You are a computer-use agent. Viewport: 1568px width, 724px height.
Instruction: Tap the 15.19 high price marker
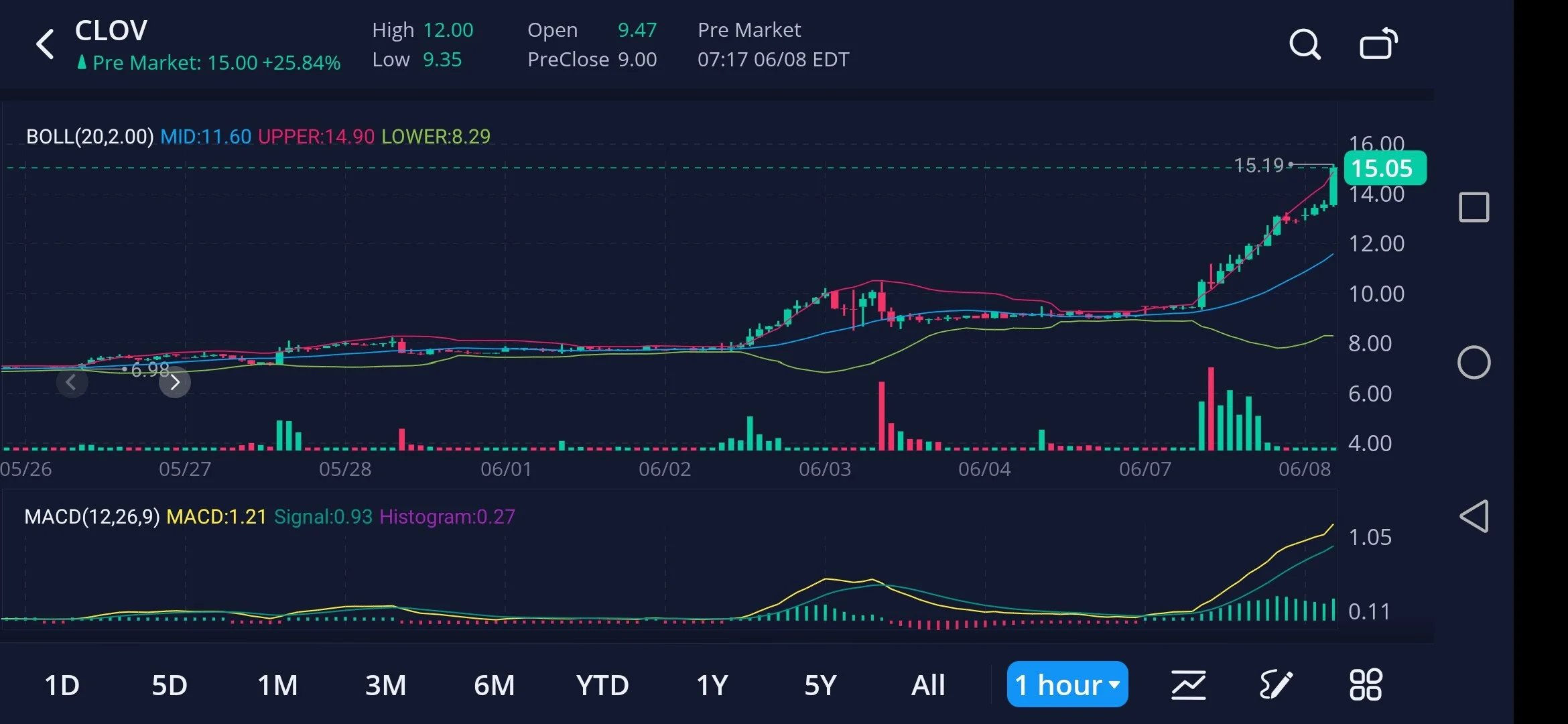click(x=1258, y=165)
